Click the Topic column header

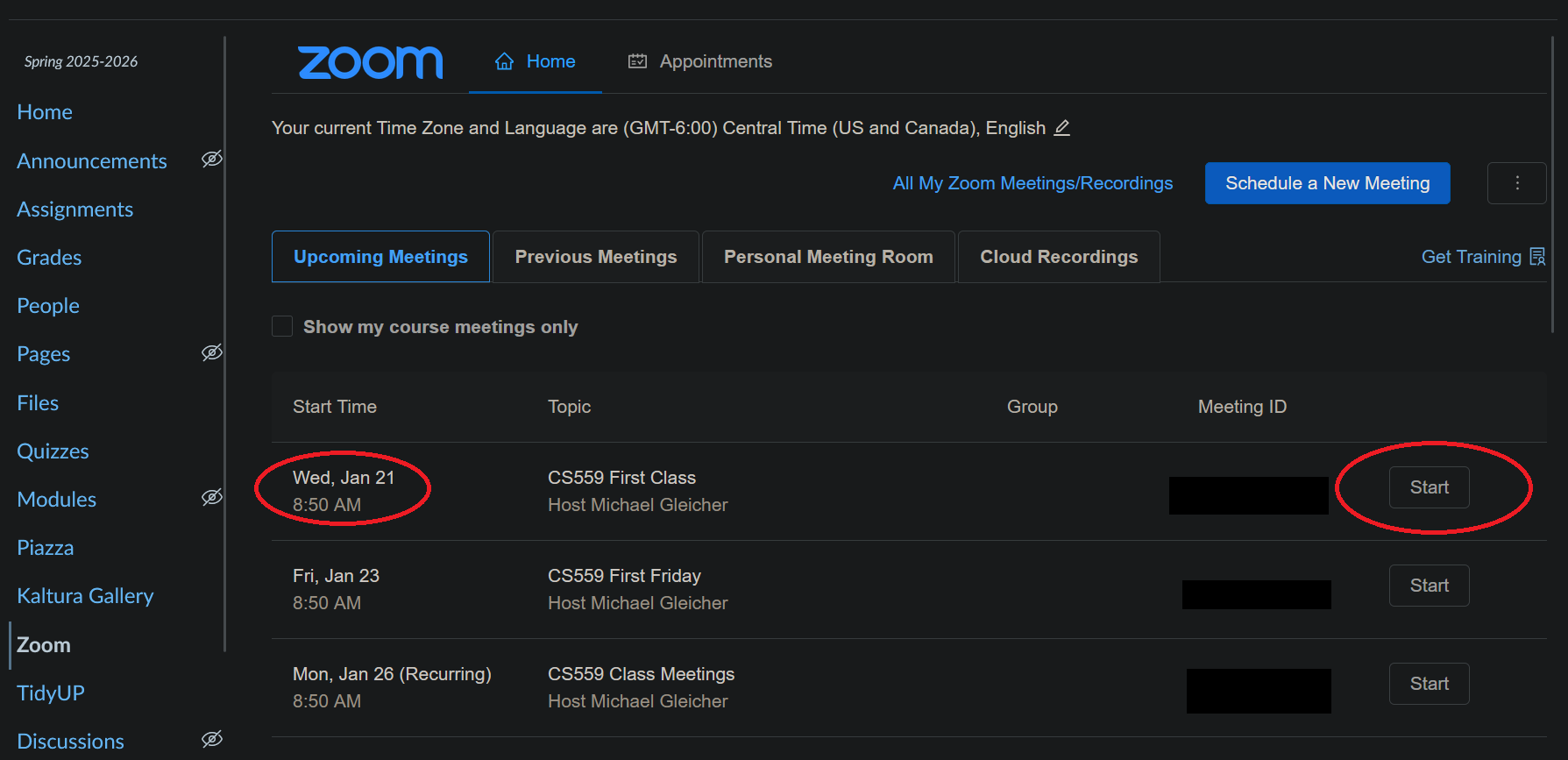point(569,407)
